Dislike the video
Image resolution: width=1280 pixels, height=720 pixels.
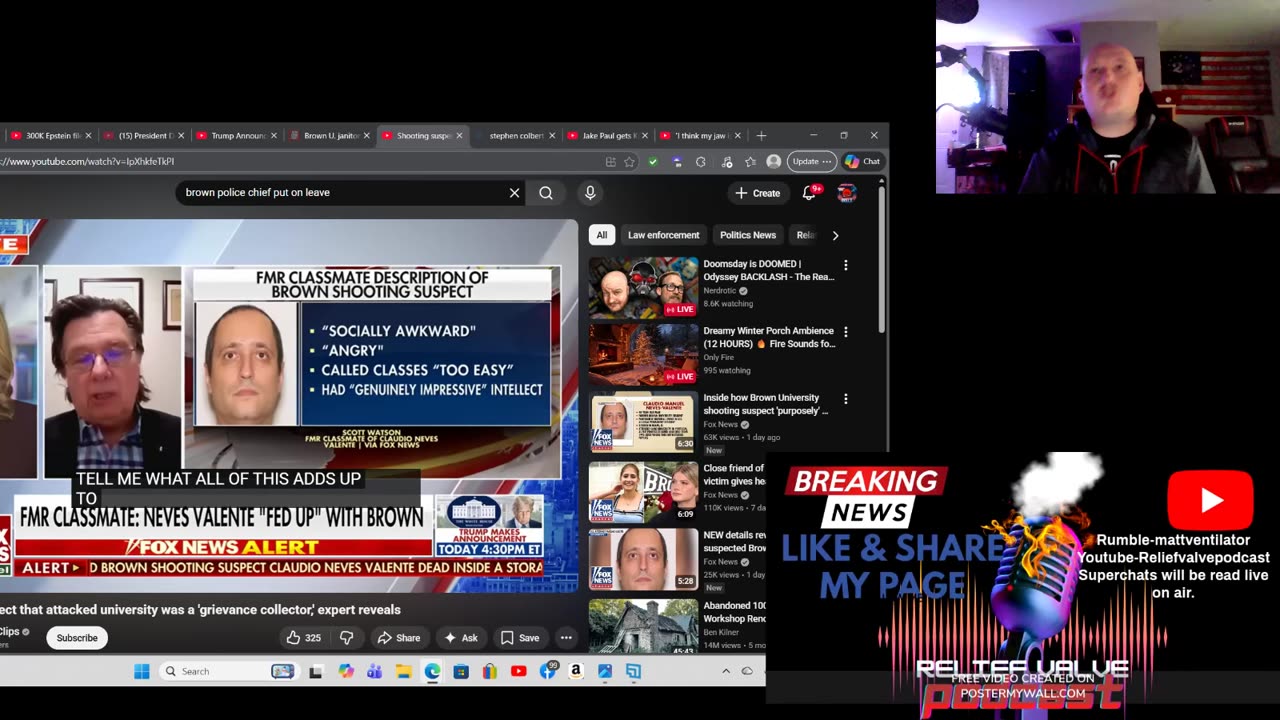tap(347, 638)
